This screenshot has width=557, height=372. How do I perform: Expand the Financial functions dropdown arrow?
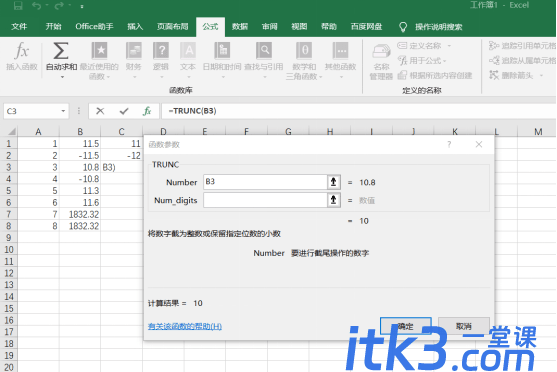tap(135, 77)
